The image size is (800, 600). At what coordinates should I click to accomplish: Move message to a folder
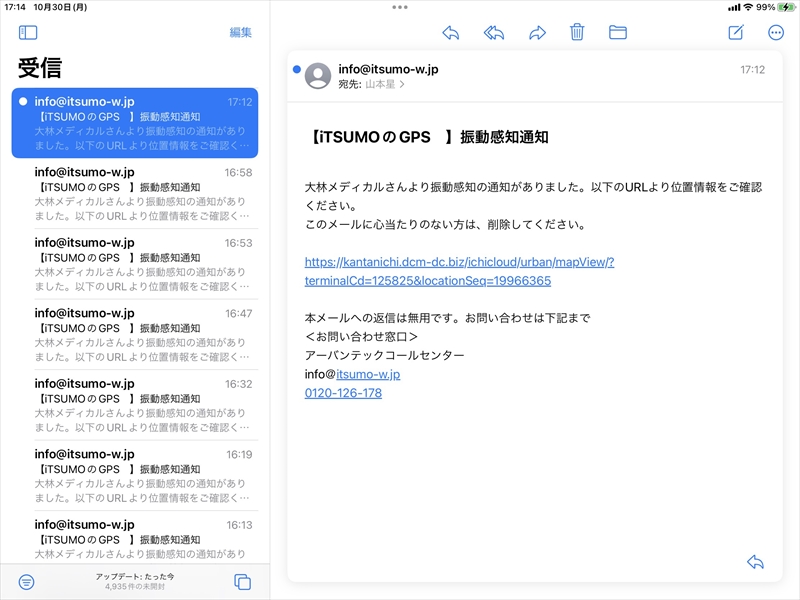[x=618, y=32]
